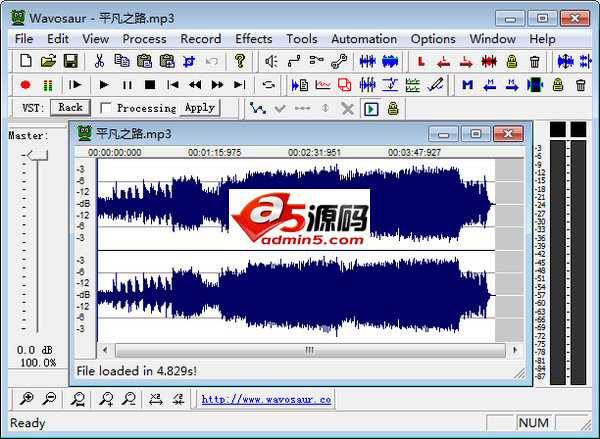600x439 pixels.
Task: Open the wavosaur website link
Action: point(266,400)
